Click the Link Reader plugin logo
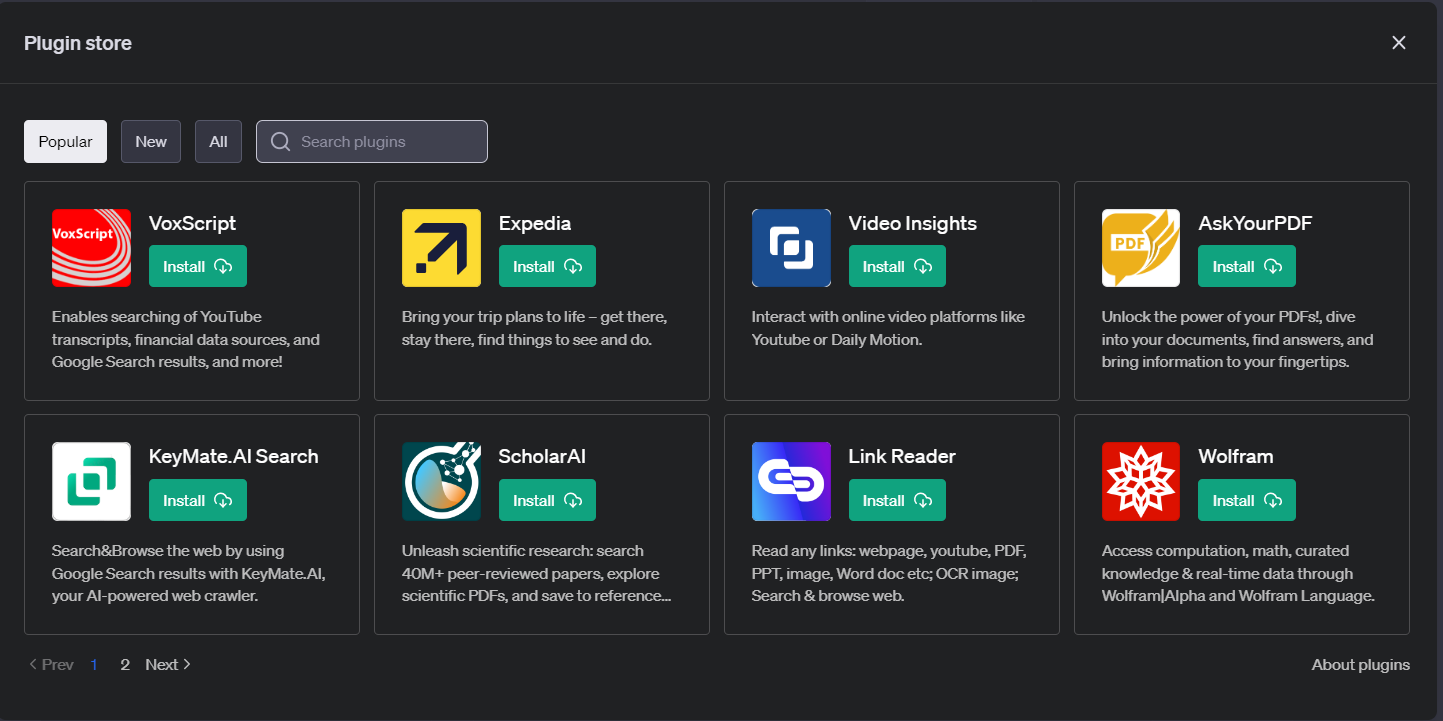 pyautogui.click(x=791, y=481)
